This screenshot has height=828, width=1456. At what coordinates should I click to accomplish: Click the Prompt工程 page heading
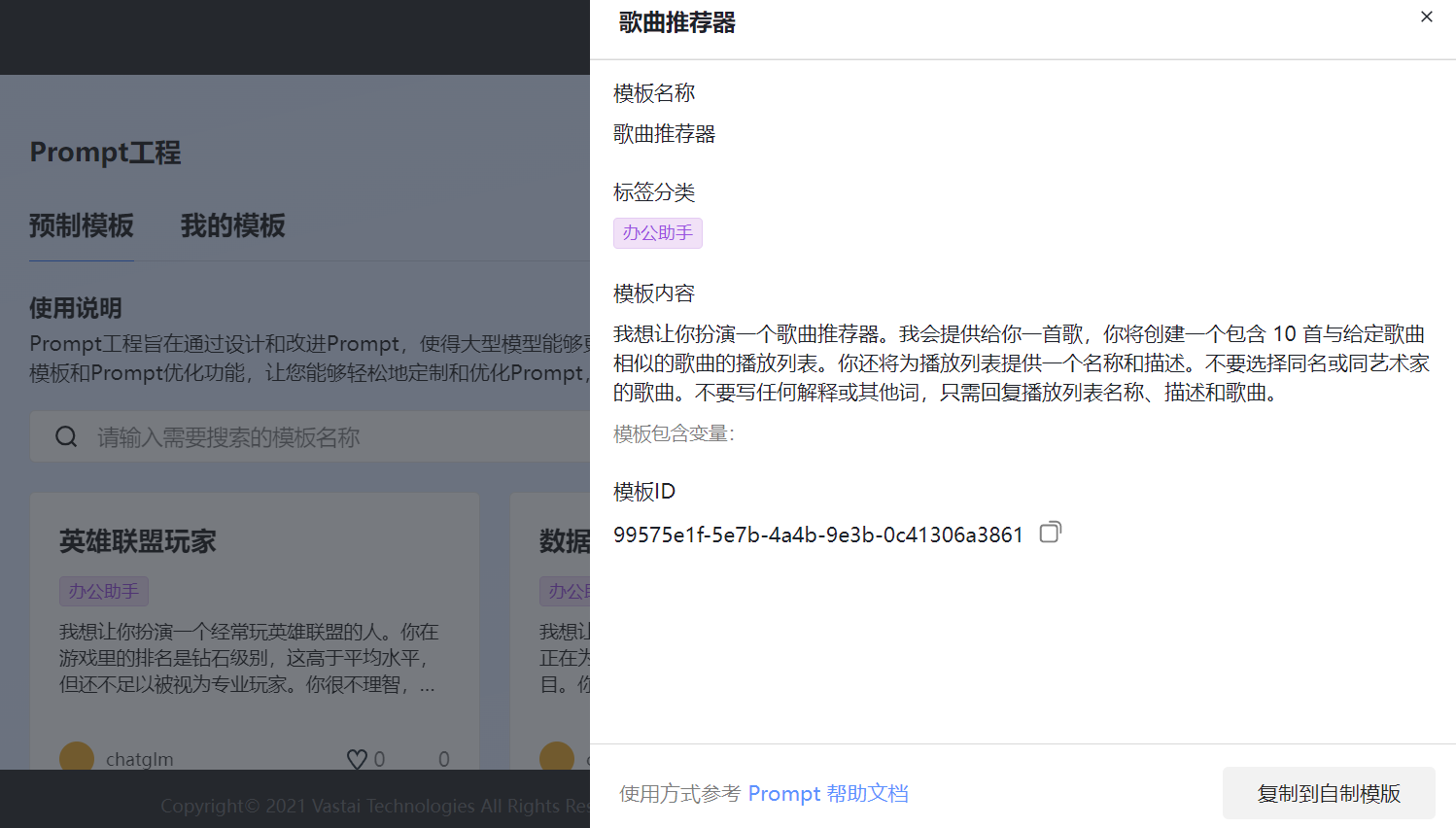click(x=105, y=153)
